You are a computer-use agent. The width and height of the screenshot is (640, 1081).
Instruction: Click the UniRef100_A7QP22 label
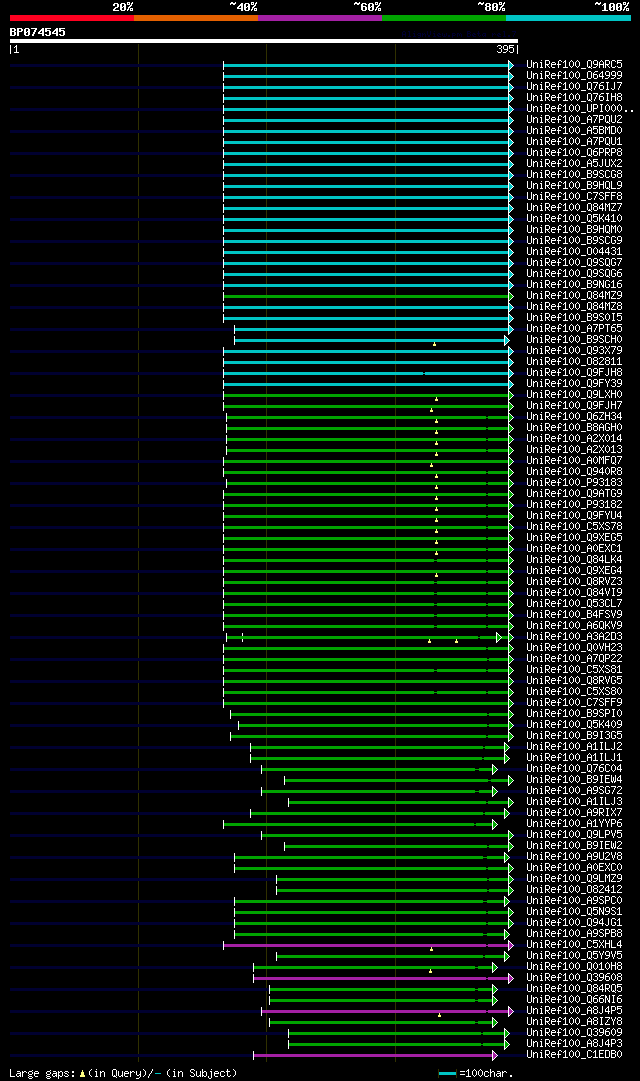click(574, 659)
